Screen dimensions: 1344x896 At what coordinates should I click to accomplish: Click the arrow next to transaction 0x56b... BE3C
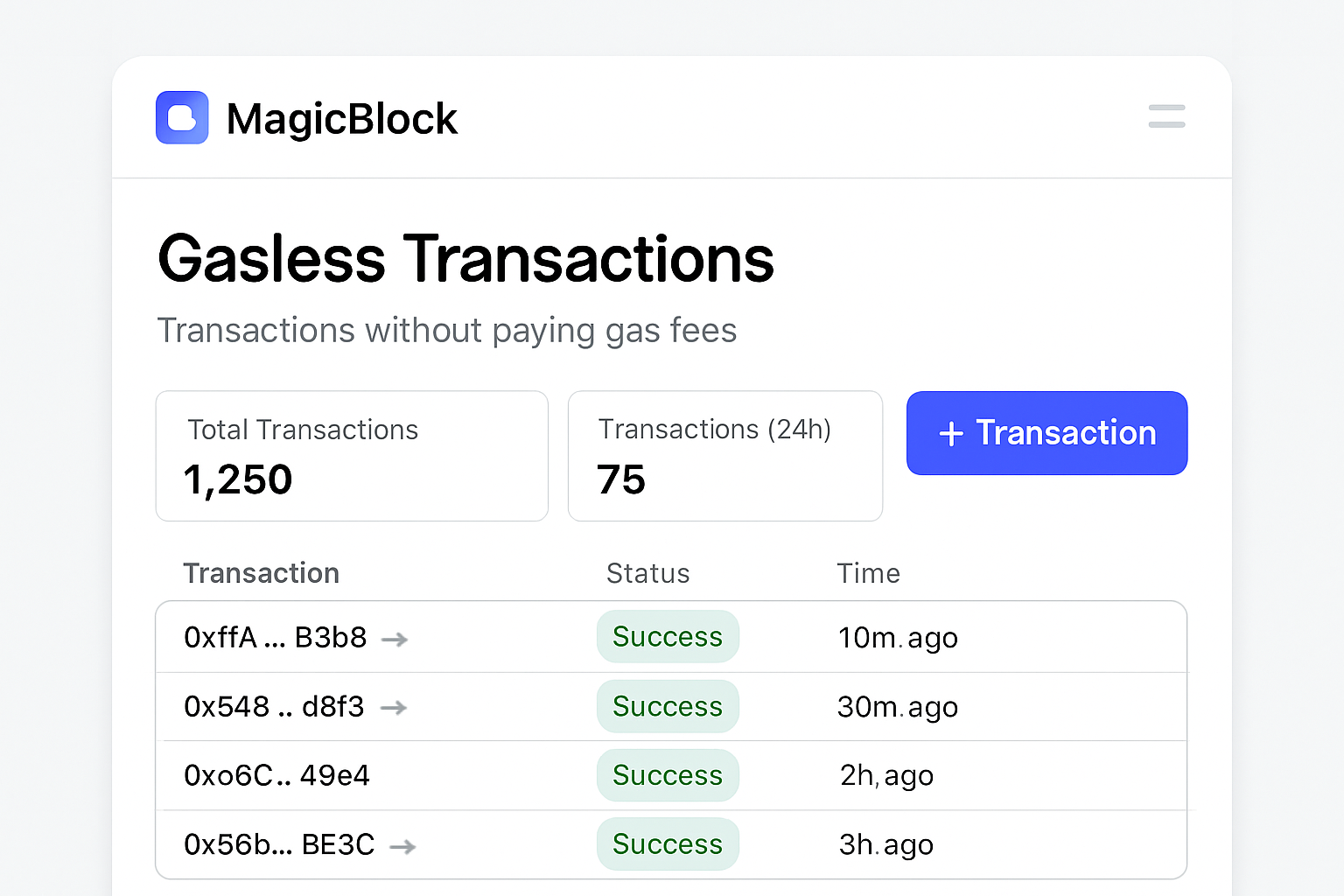(x=402, y=846)
